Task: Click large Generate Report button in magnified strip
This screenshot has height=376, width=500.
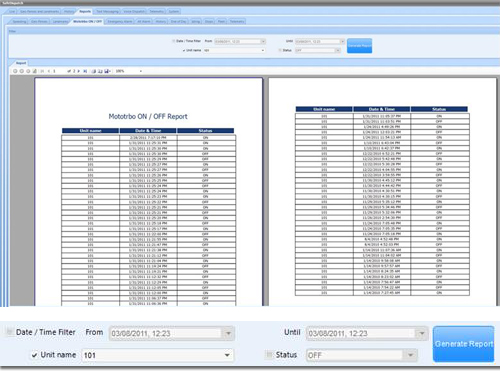Action: (463, 344)
